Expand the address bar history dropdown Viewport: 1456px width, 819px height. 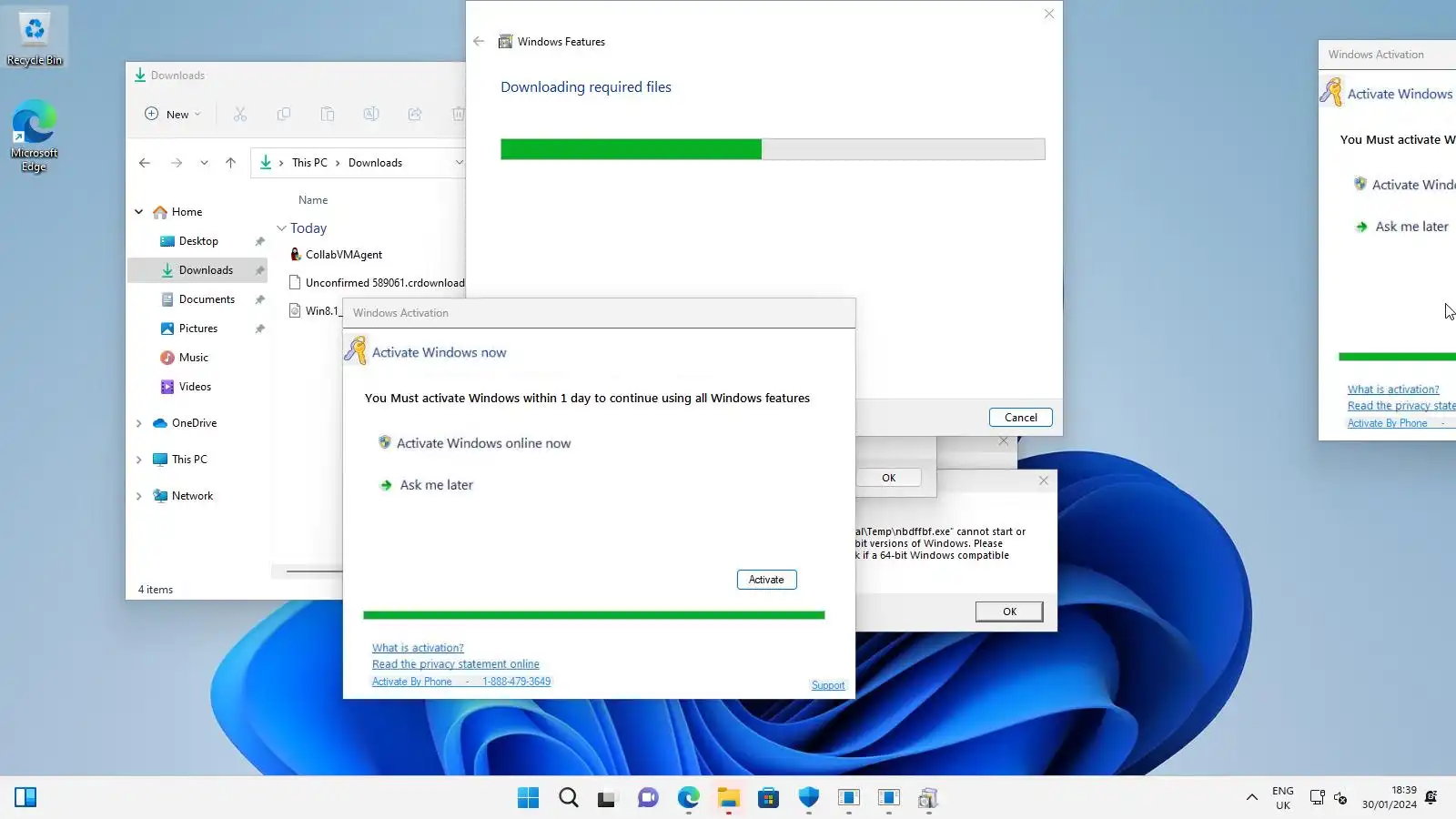pos(459,163)
